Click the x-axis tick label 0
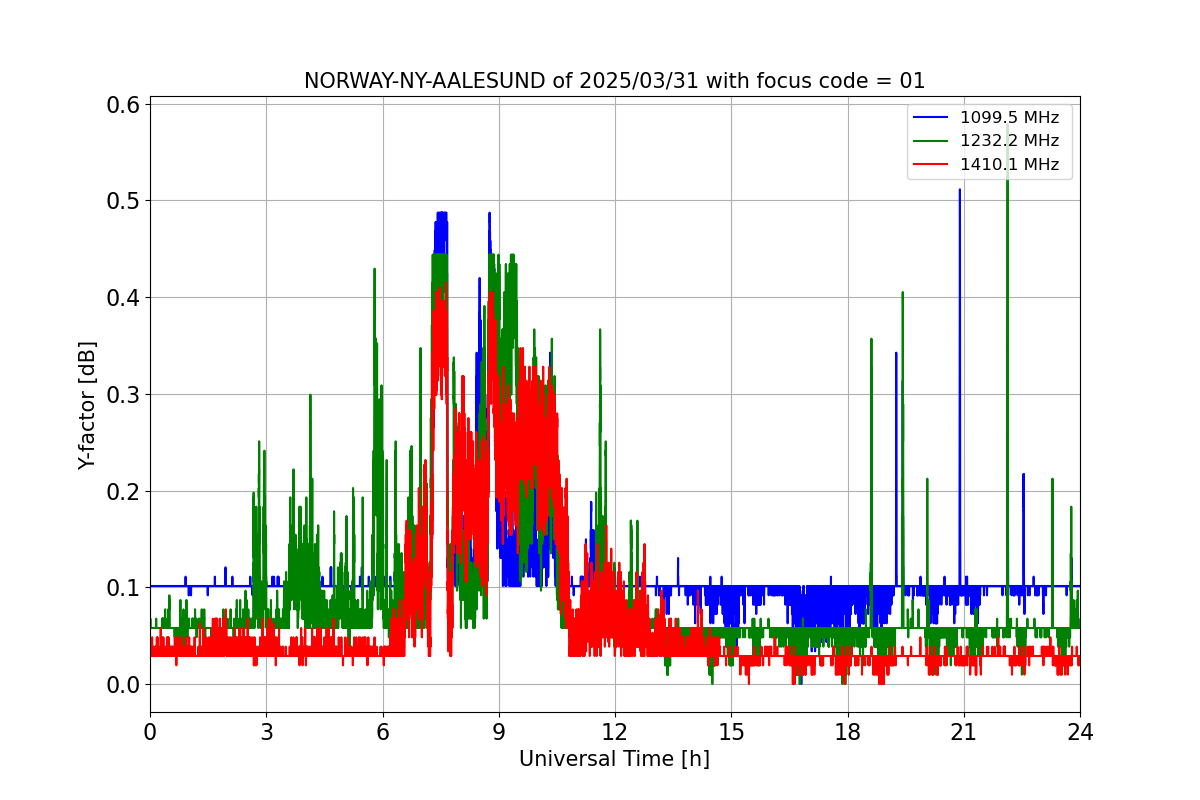This screenshot has height=800, width=1200. [150, 731]
